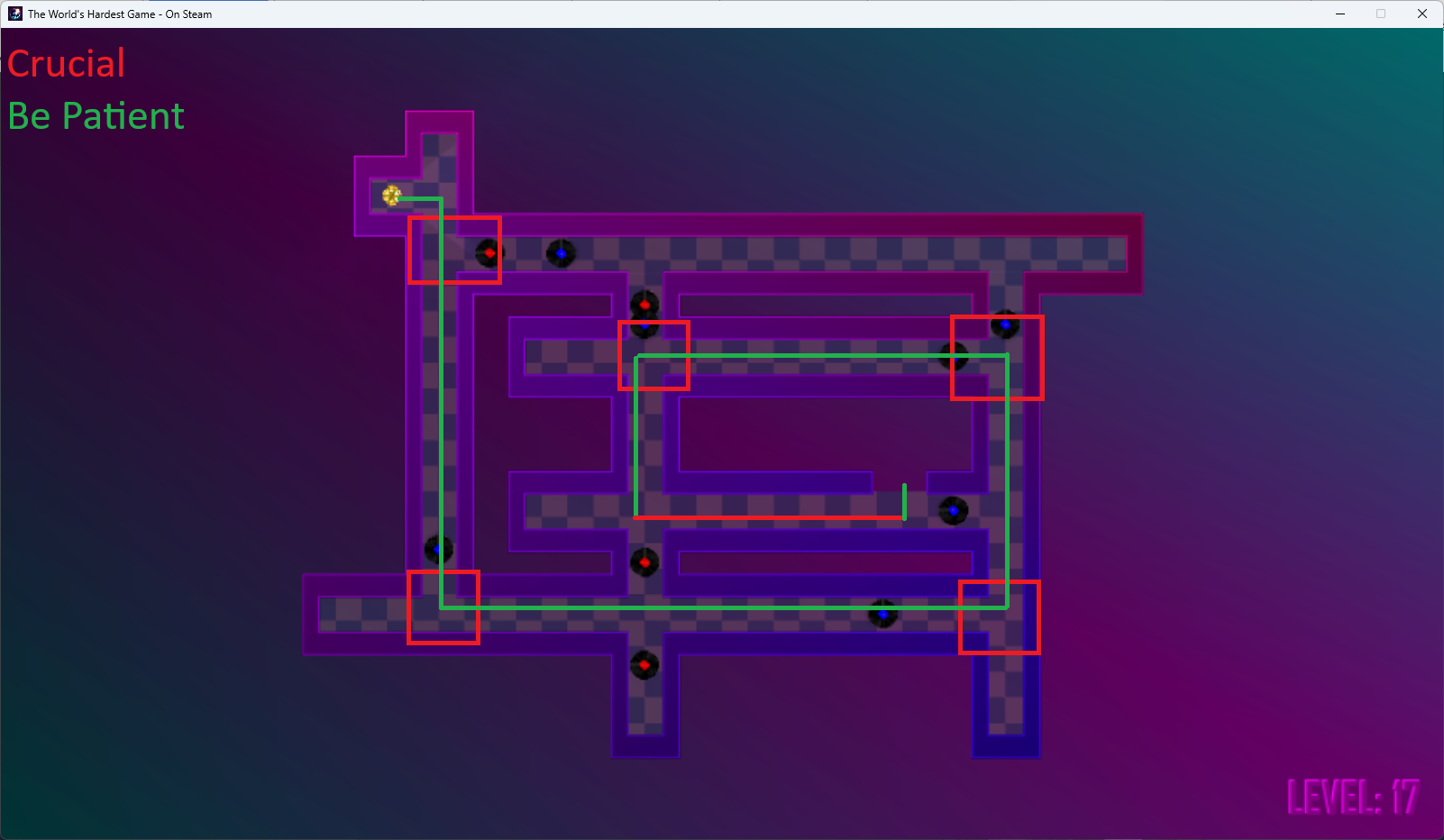The height and width of the screenshot is (840, 1444).
Task: Click the "LEVEL: 17" indicator text
Action: [1352, 798]
